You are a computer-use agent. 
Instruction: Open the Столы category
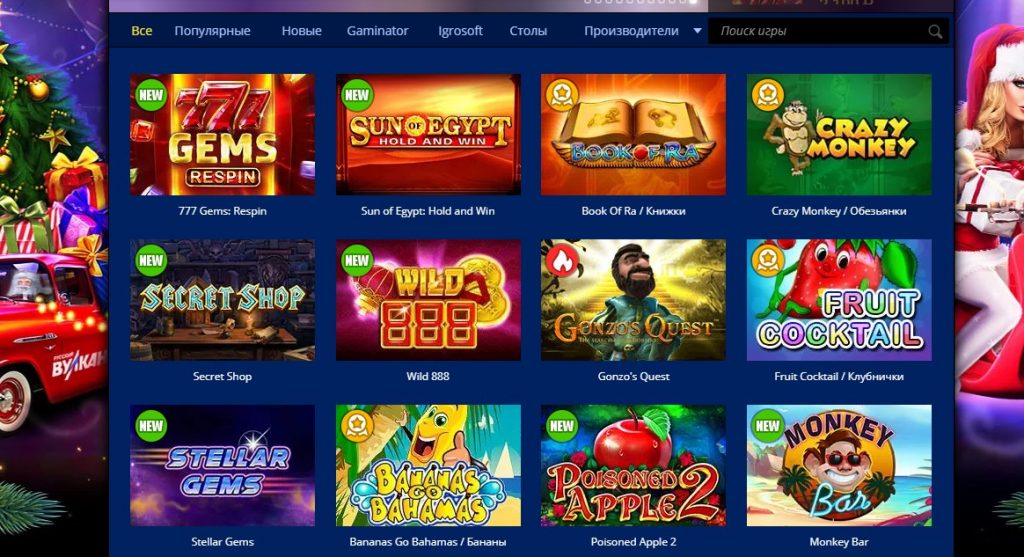coord(528,31)
